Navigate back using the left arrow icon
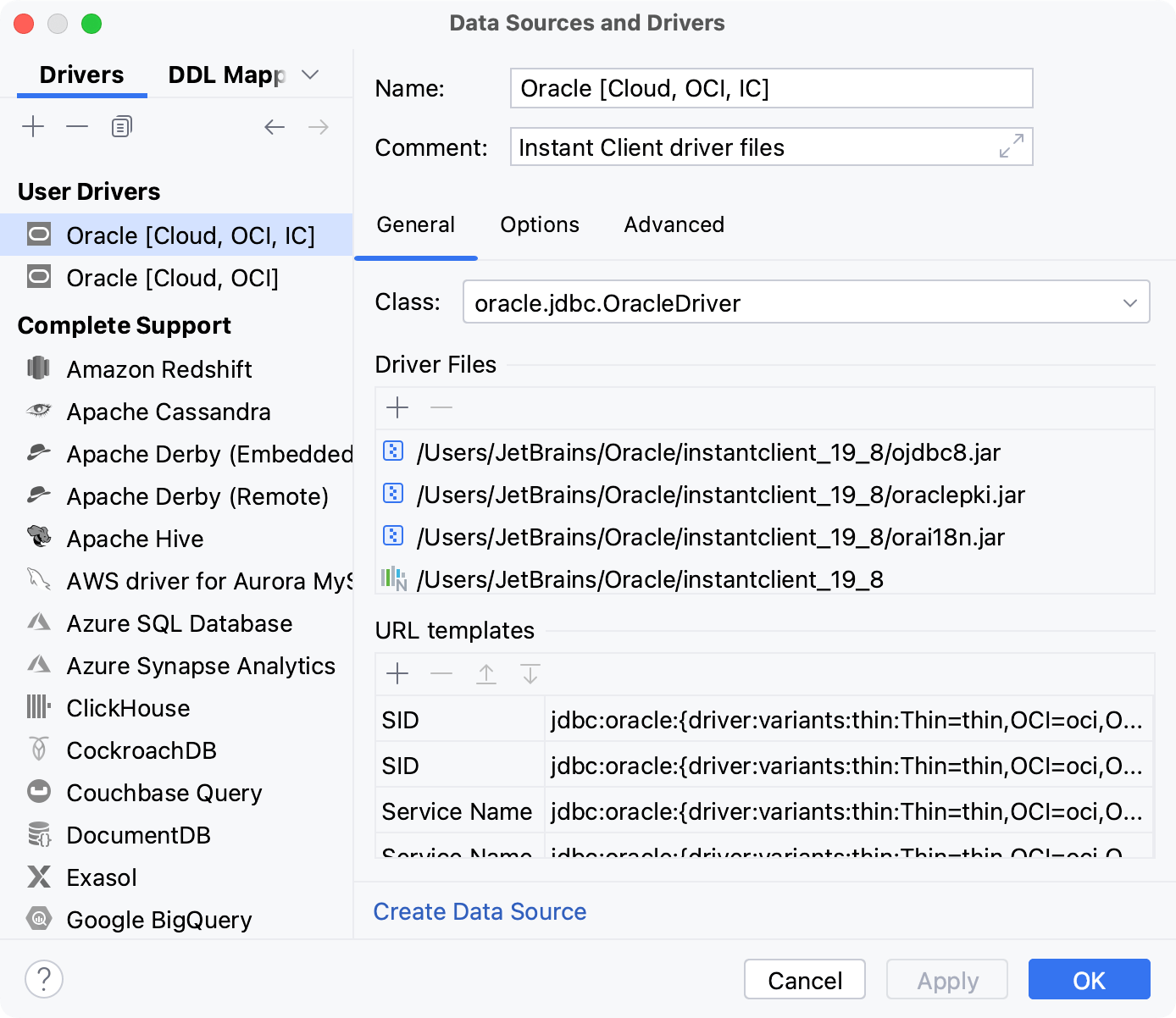This screenshot has width=1176, height=1018. [x=274, y=126]
